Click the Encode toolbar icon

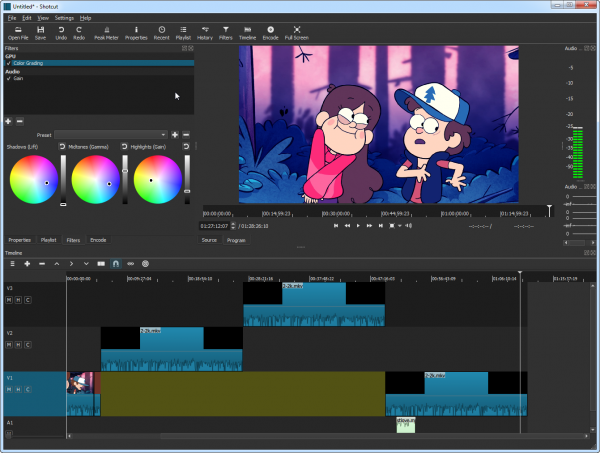[x=270, y=33]
